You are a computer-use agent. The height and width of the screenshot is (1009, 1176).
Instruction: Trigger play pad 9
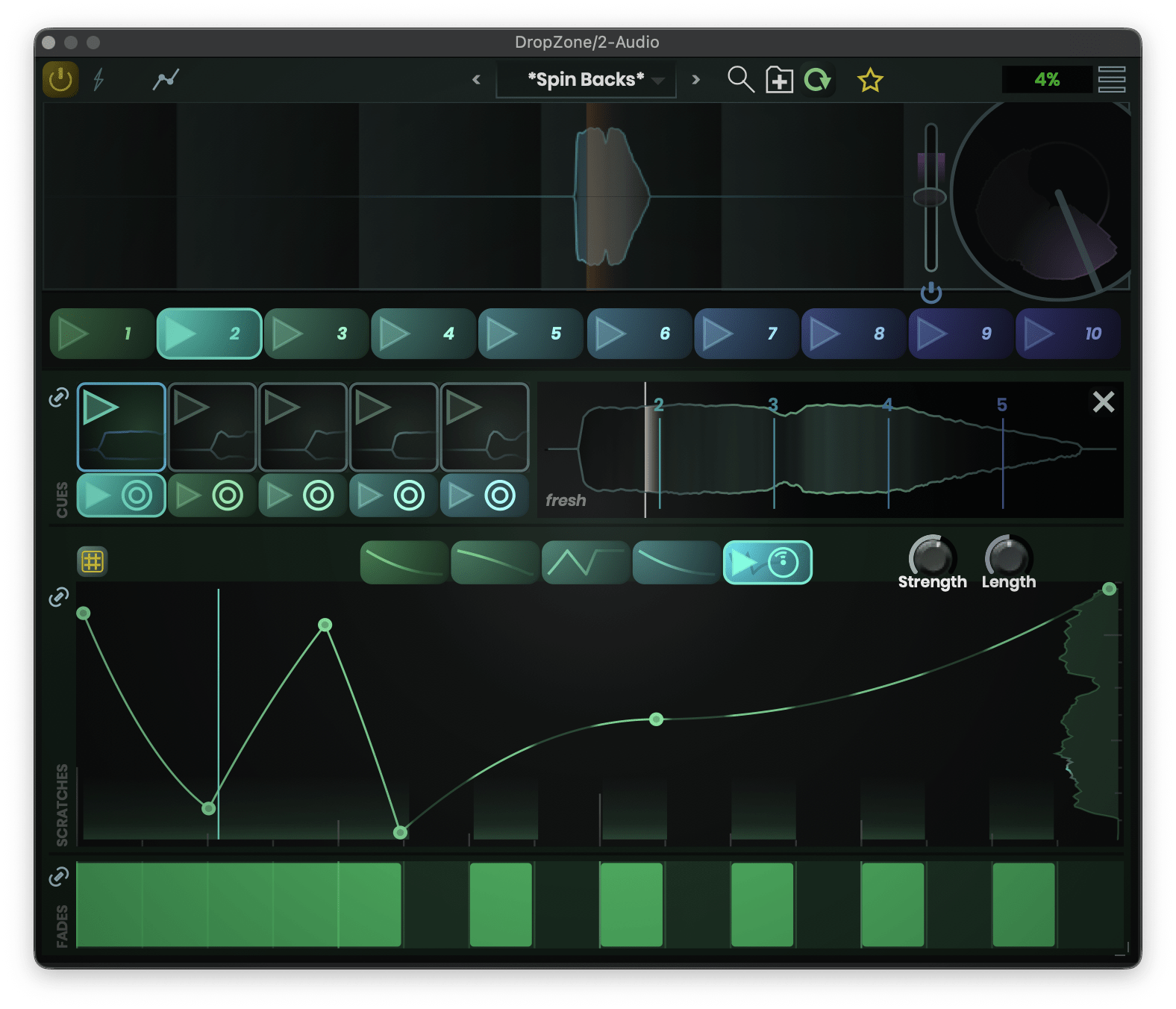click(x=960, y=334)
